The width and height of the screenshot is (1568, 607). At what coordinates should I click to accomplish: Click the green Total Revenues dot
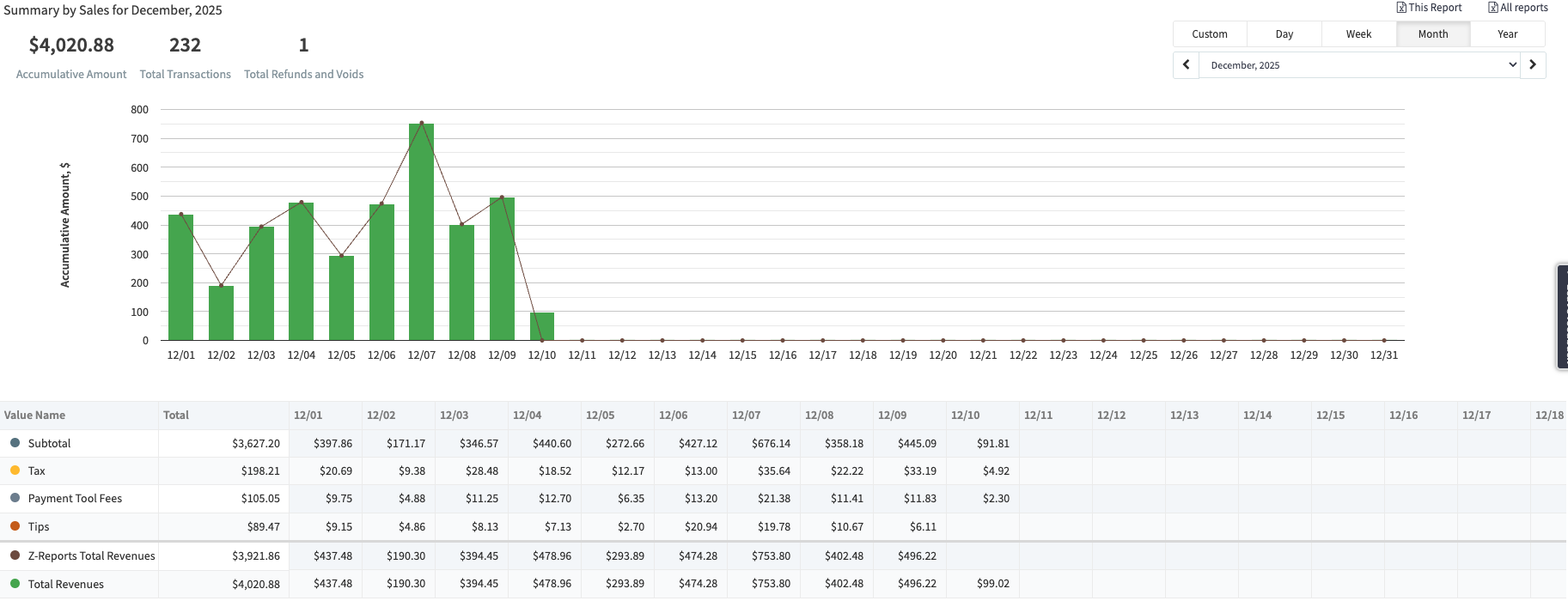tap(15, 584)
